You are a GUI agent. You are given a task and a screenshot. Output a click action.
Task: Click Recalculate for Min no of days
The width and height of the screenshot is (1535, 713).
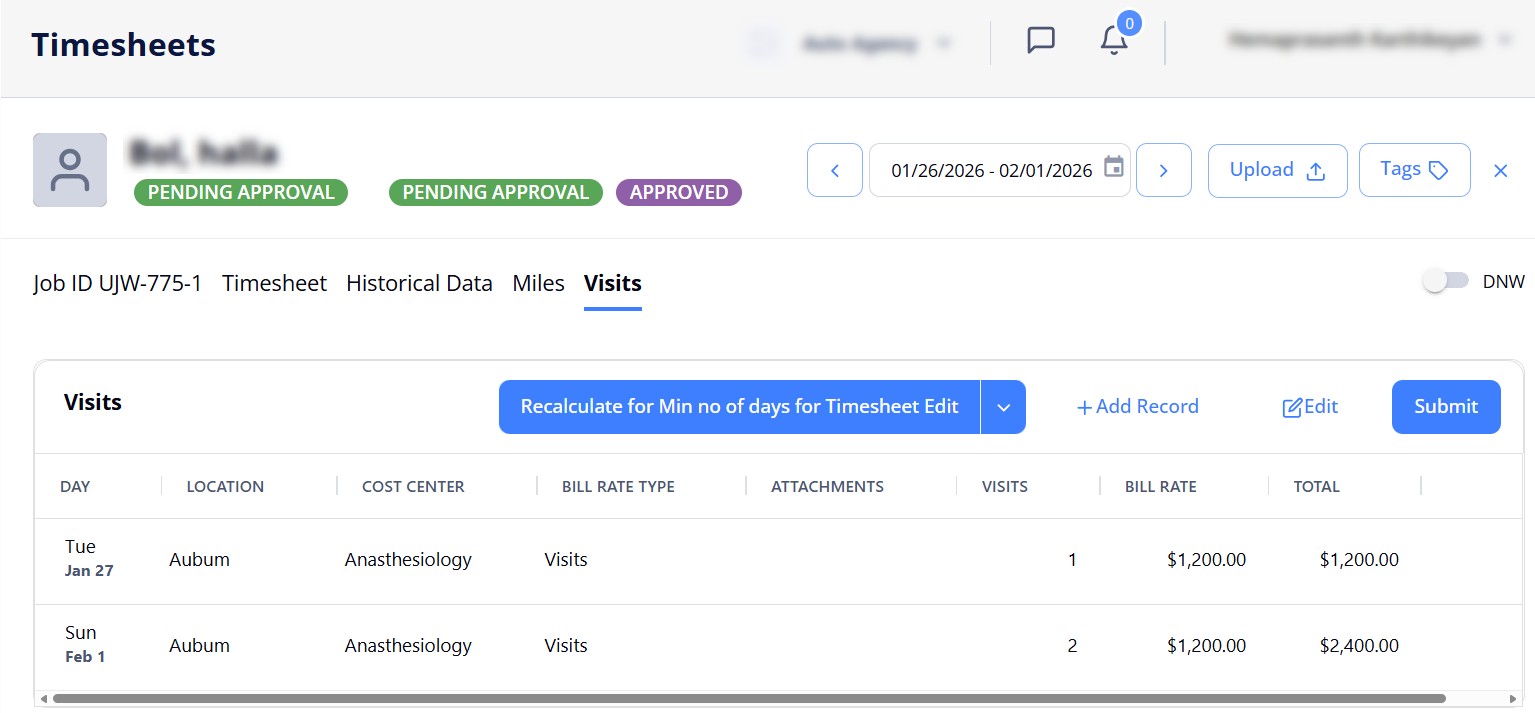(739, 407)
